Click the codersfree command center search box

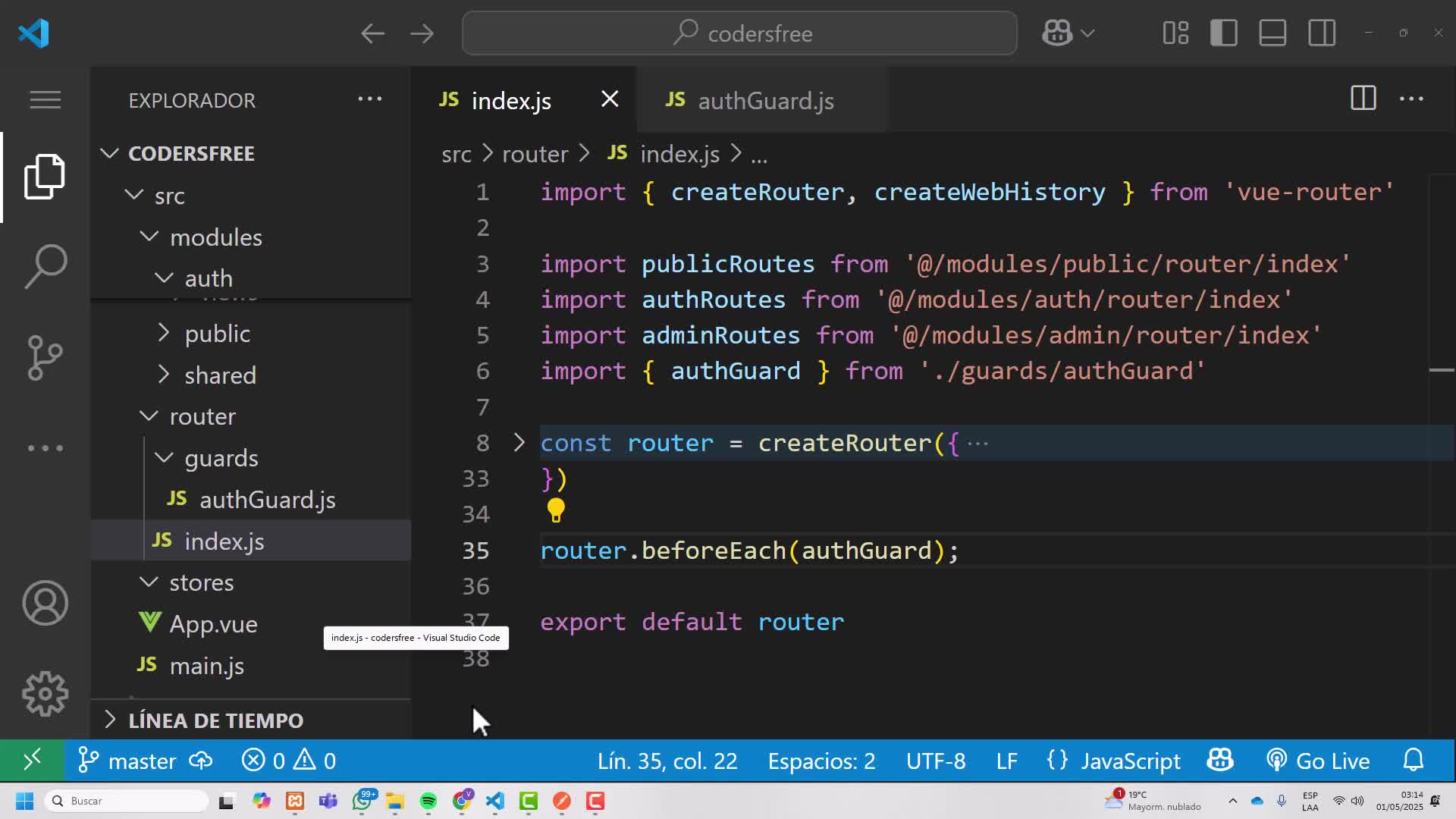point(739,33)
